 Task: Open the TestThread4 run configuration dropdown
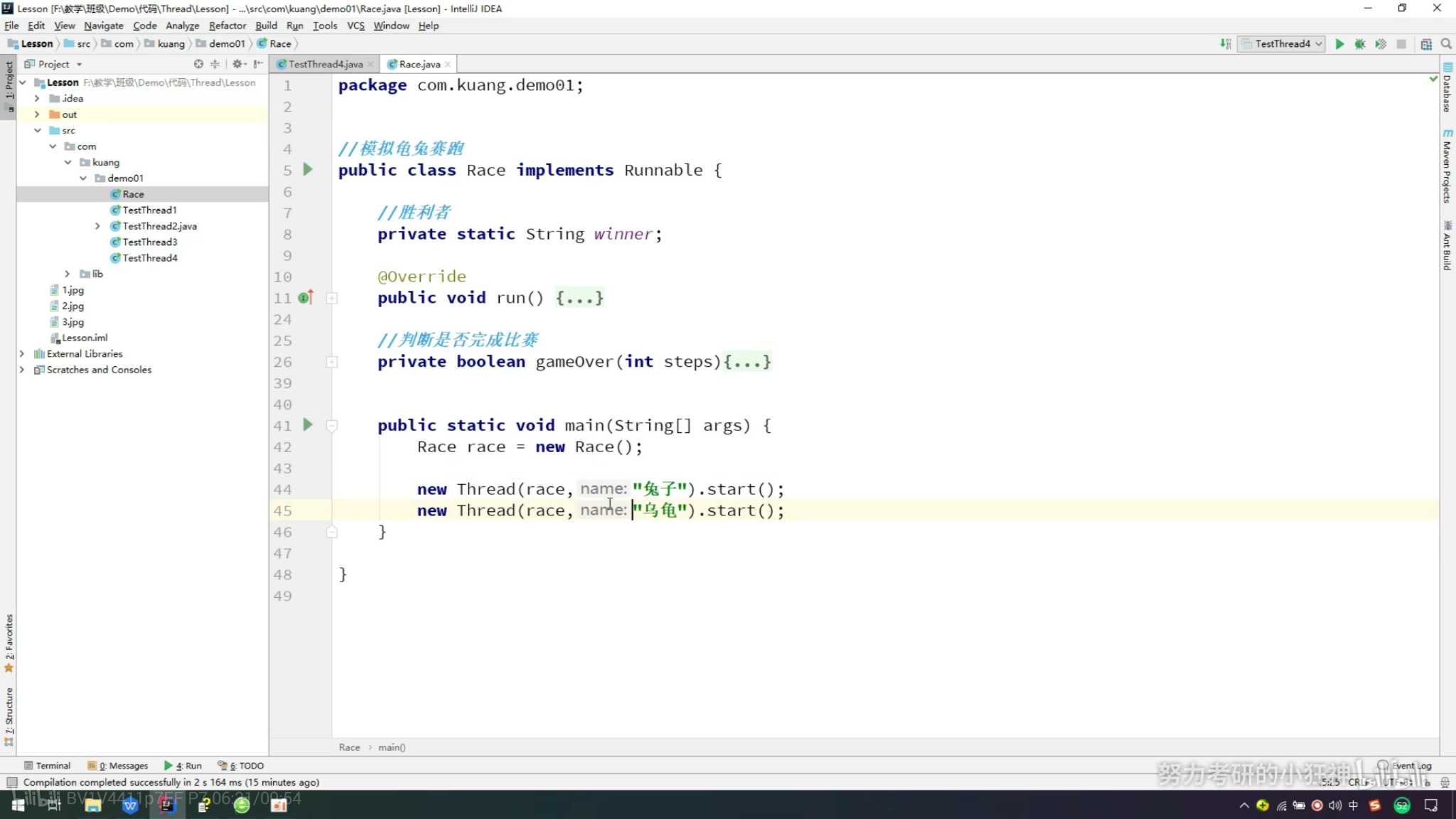1282,44
